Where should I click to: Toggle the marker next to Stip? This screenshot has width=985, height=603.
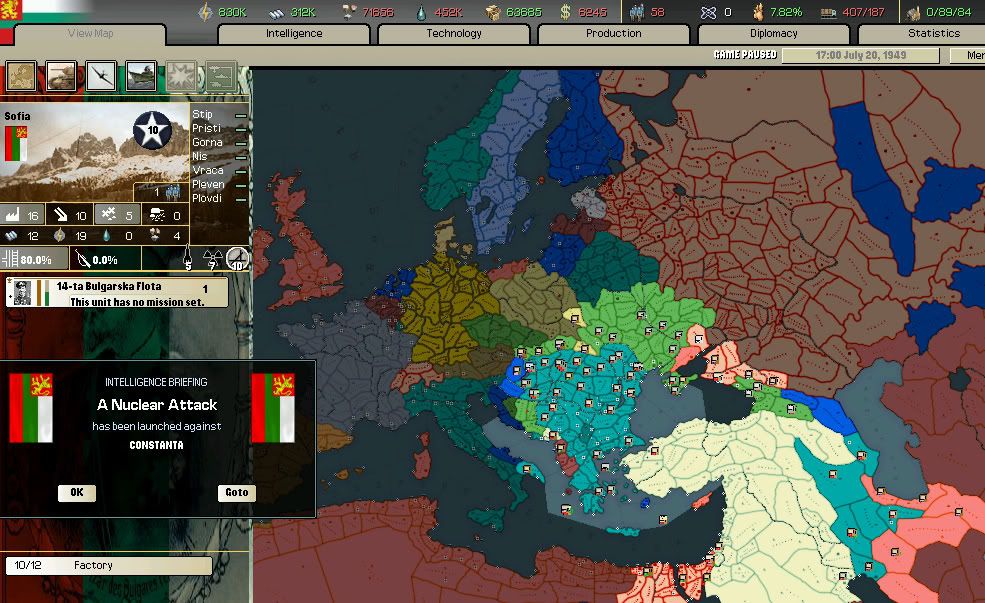click(x=238, y=114)
